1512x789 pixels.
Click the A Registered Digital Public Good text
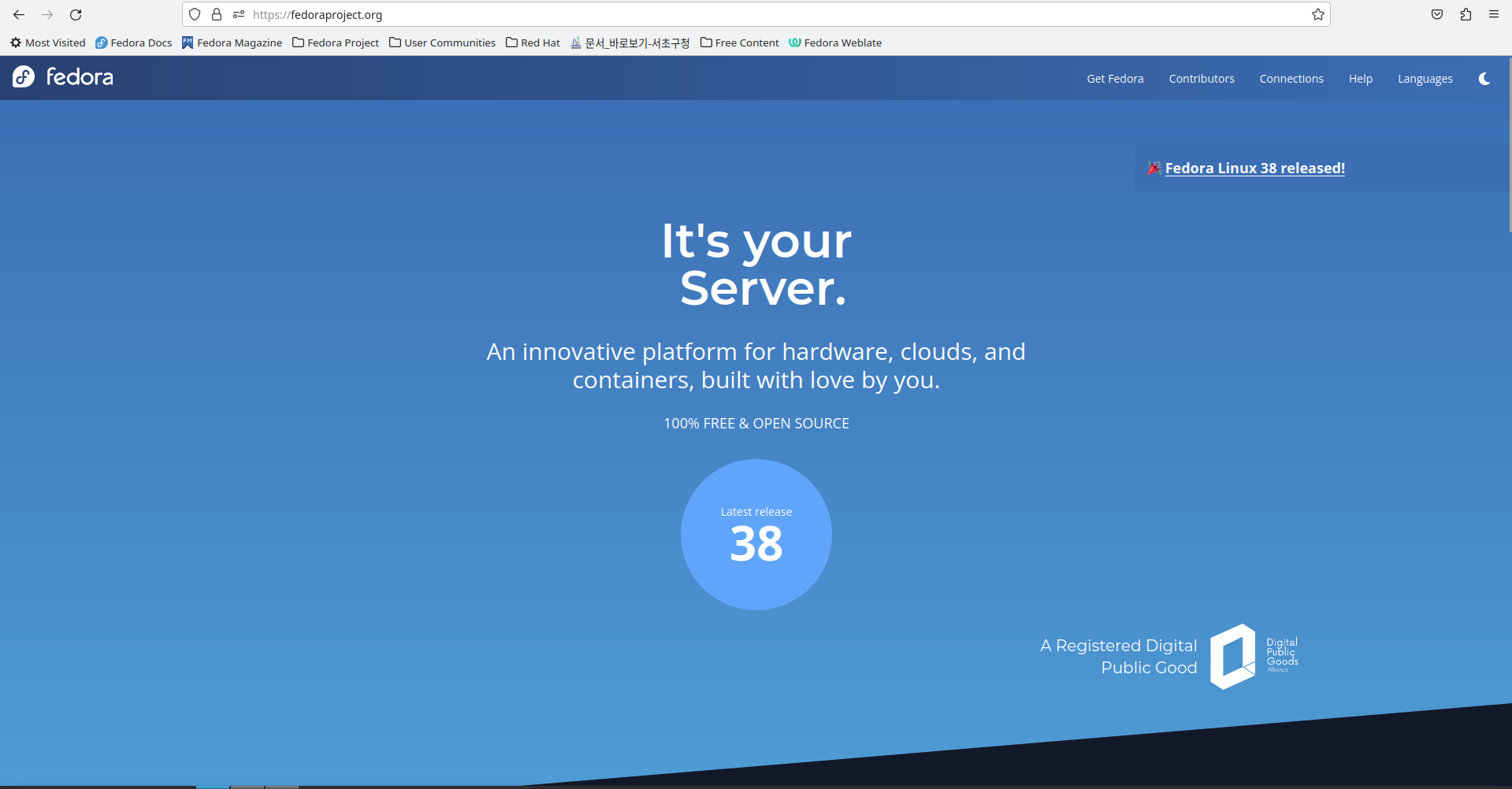(x=1119, y=657)
